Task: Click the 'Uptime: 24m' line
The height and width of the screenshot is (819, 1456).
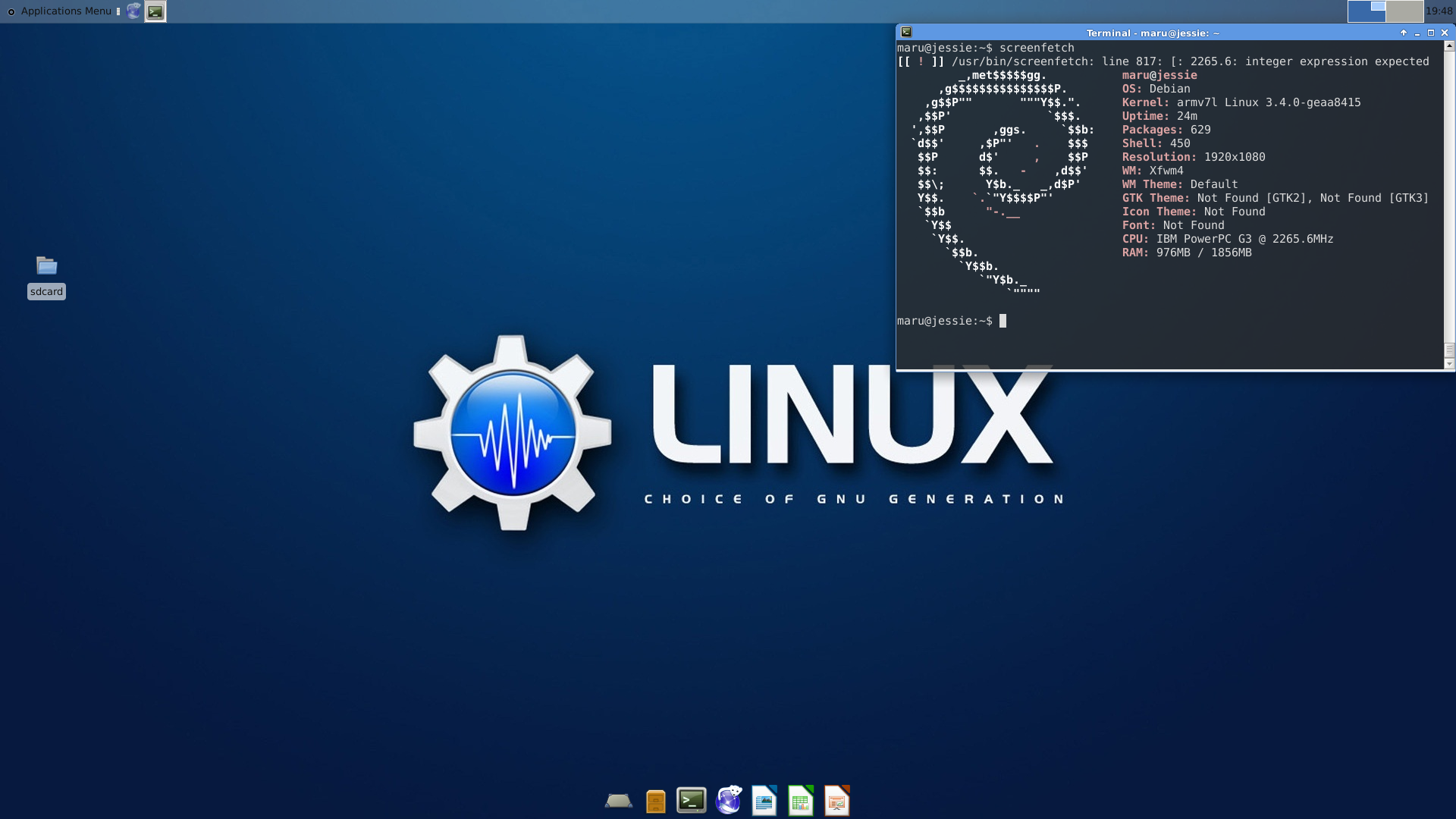Action: pyautogui.click(x=1159, y=116)
